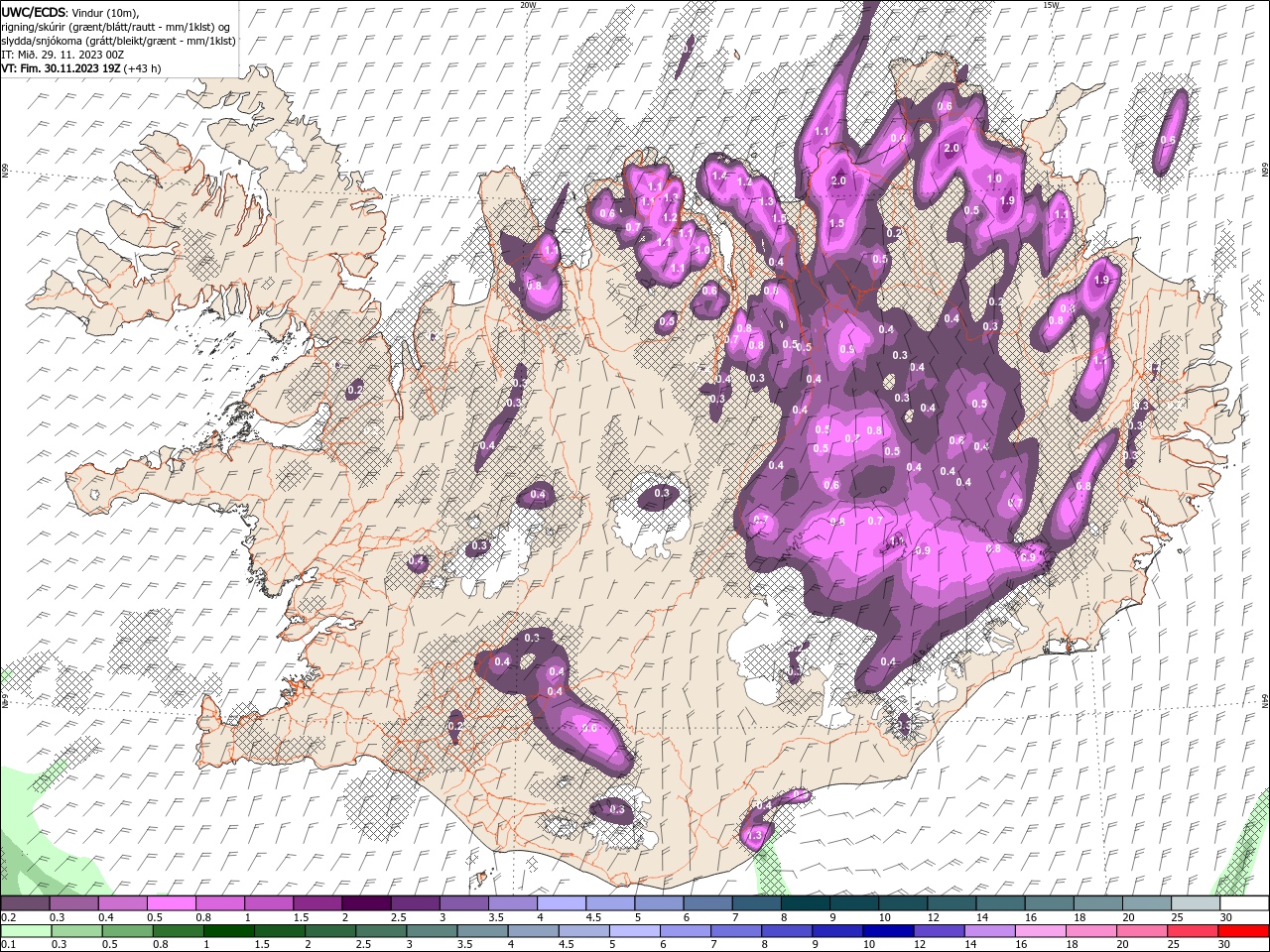Pick rain legend swatch between 1 and 1.5

tap(229, 931)
